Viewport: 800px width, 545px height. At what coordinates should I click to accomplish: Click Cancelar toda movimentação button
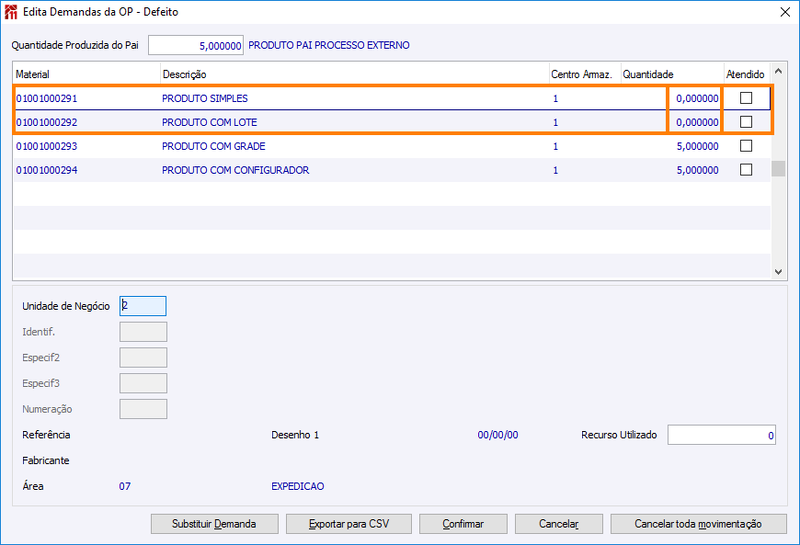pyautogui.click(x=698, y=524)
